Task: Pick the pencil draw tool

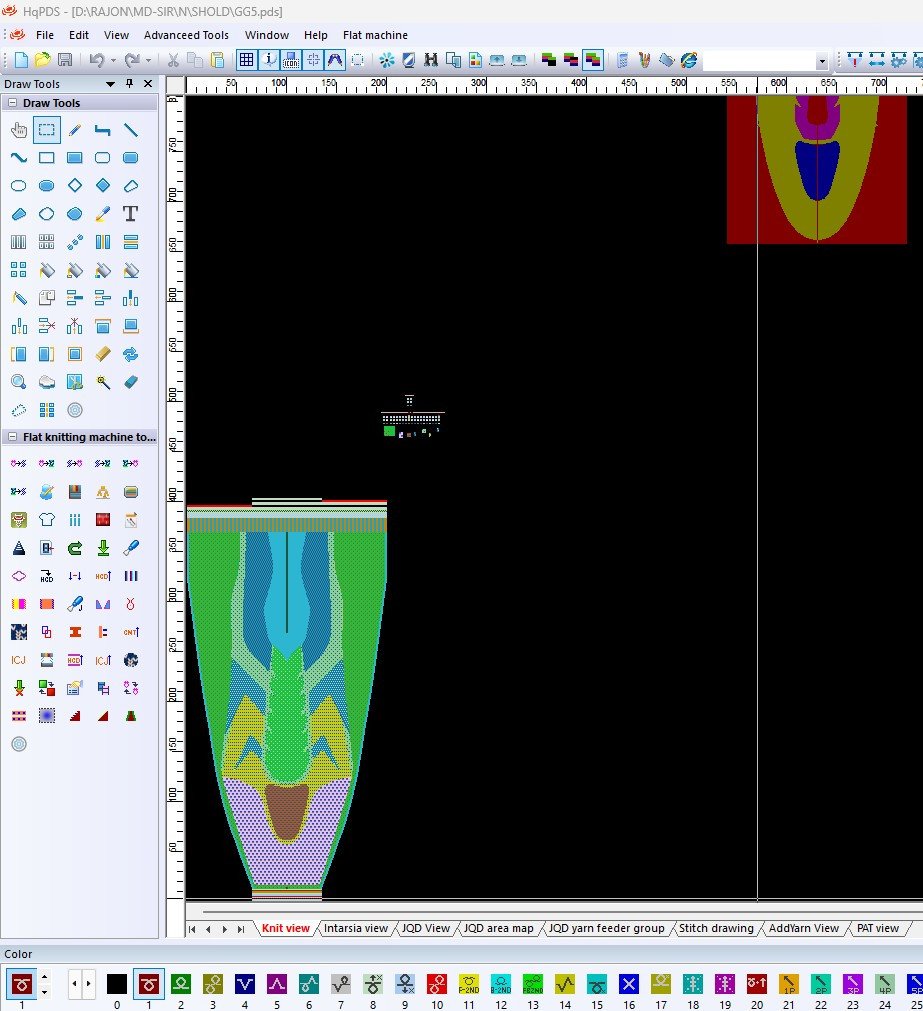Action: pos(74,130)
